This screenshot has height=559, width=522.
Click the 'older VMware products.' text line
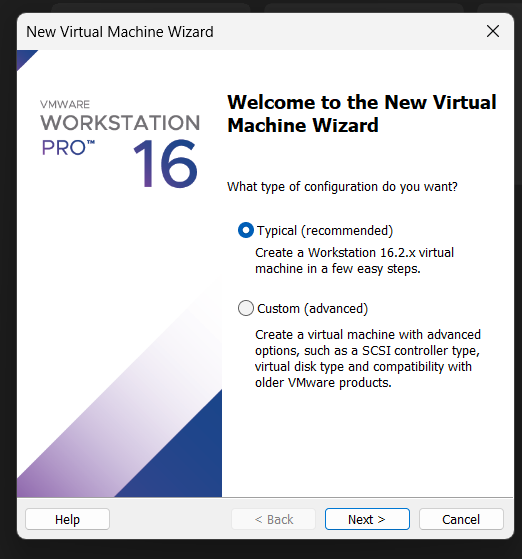(x=323, y=383)
